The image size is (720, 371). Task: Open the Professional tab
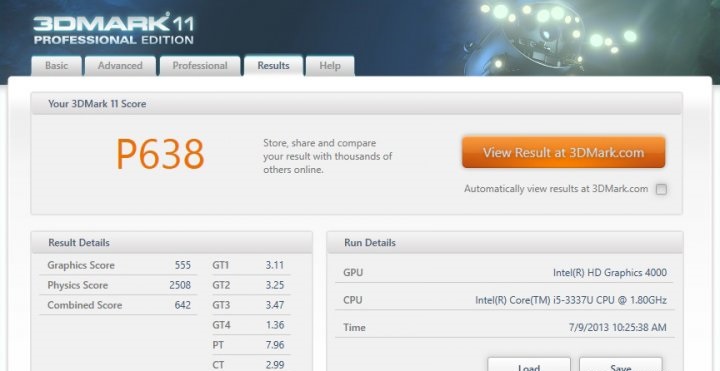[x=200, y=66]
